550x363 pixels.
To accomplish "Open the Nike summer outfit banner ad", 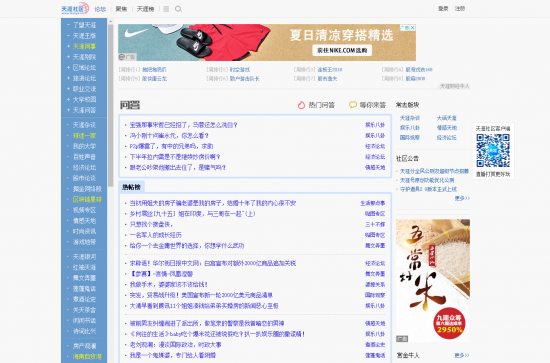I will (267, 42).
